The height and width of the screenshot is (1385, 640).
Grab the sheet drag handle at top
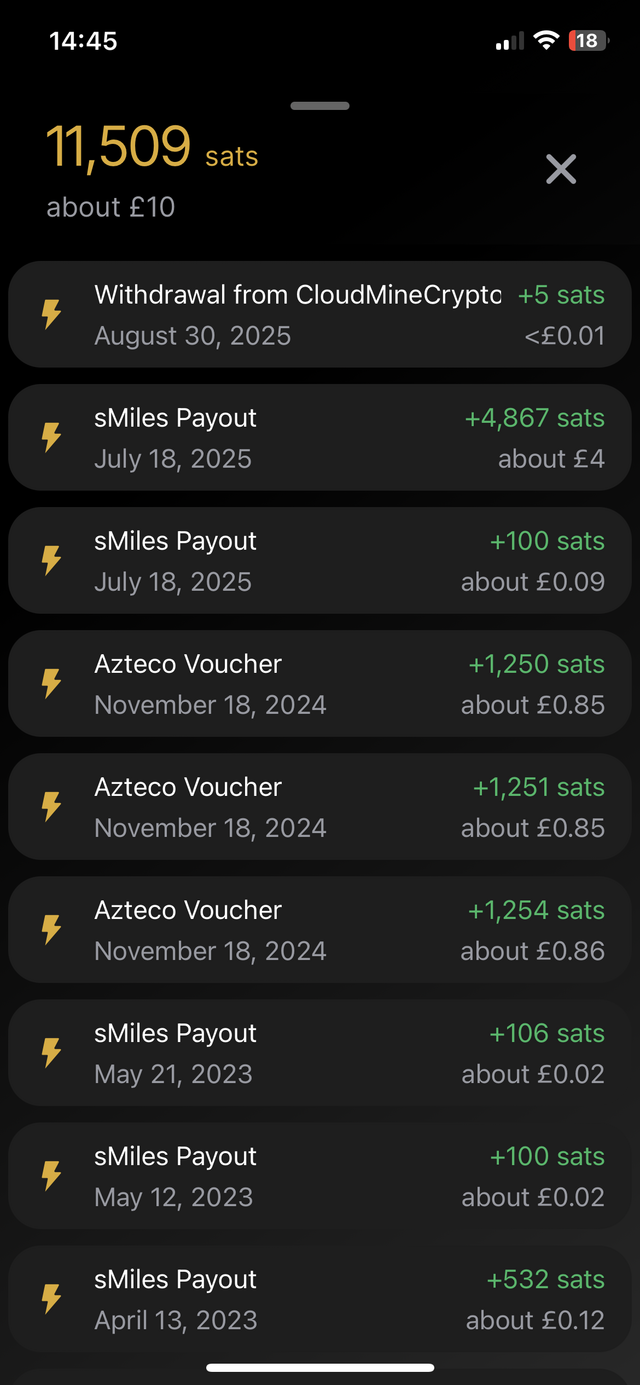[x=320, y=105]
